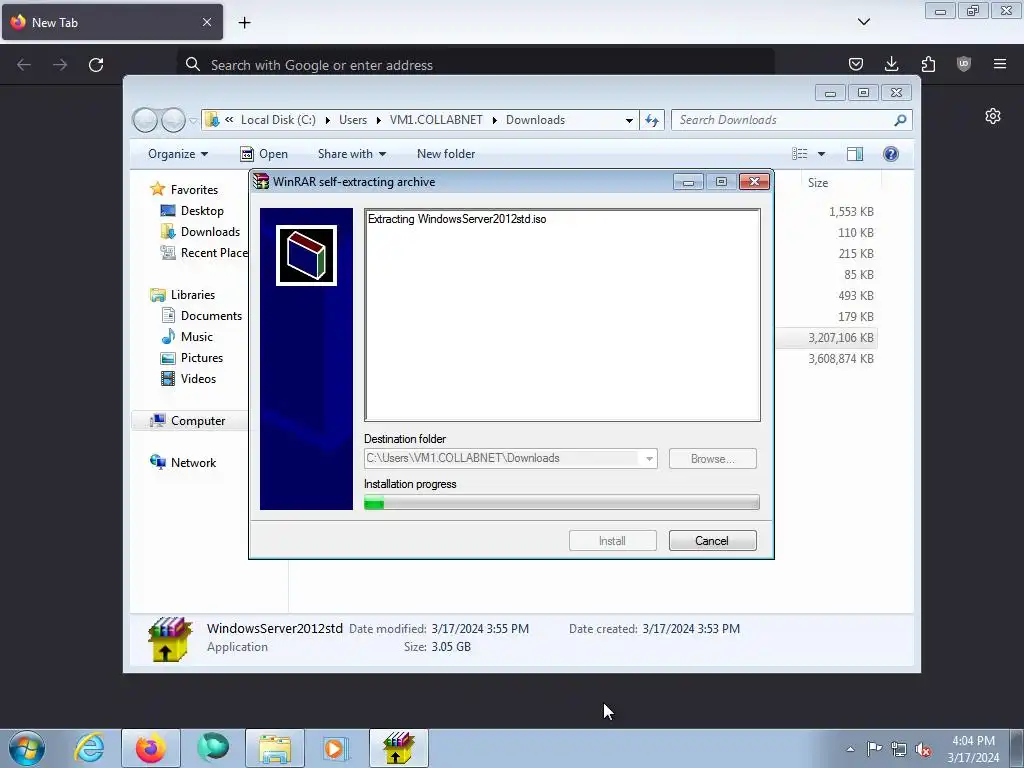Open Recent Places in navigation pane
This screenshot has height=768, width=1024.
point(214,253)
